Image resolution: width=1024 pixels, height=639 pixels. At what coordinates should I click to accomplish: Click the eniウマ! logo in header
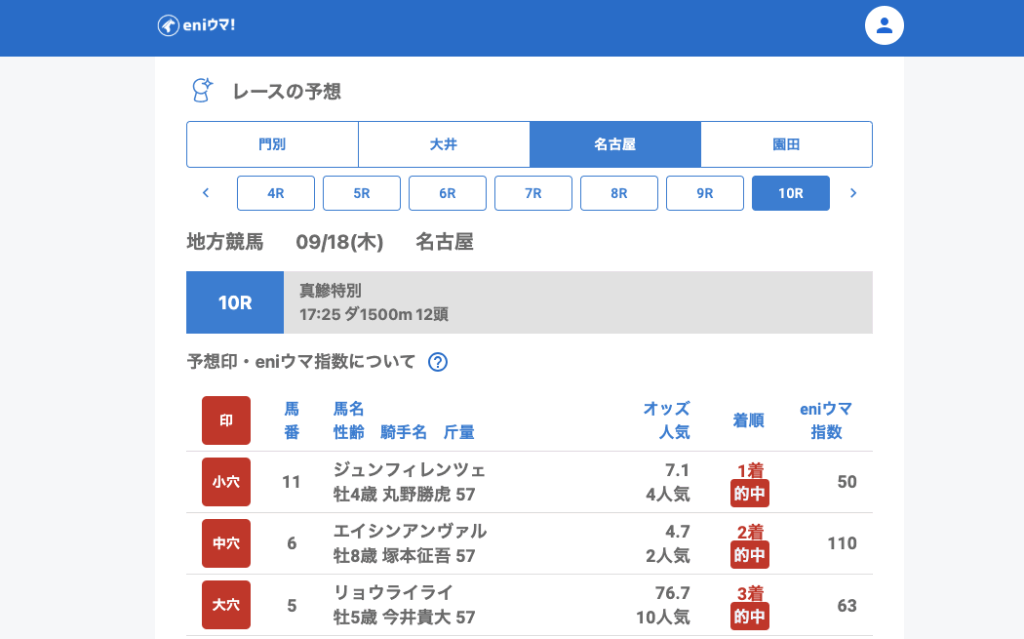pos(196,26)
